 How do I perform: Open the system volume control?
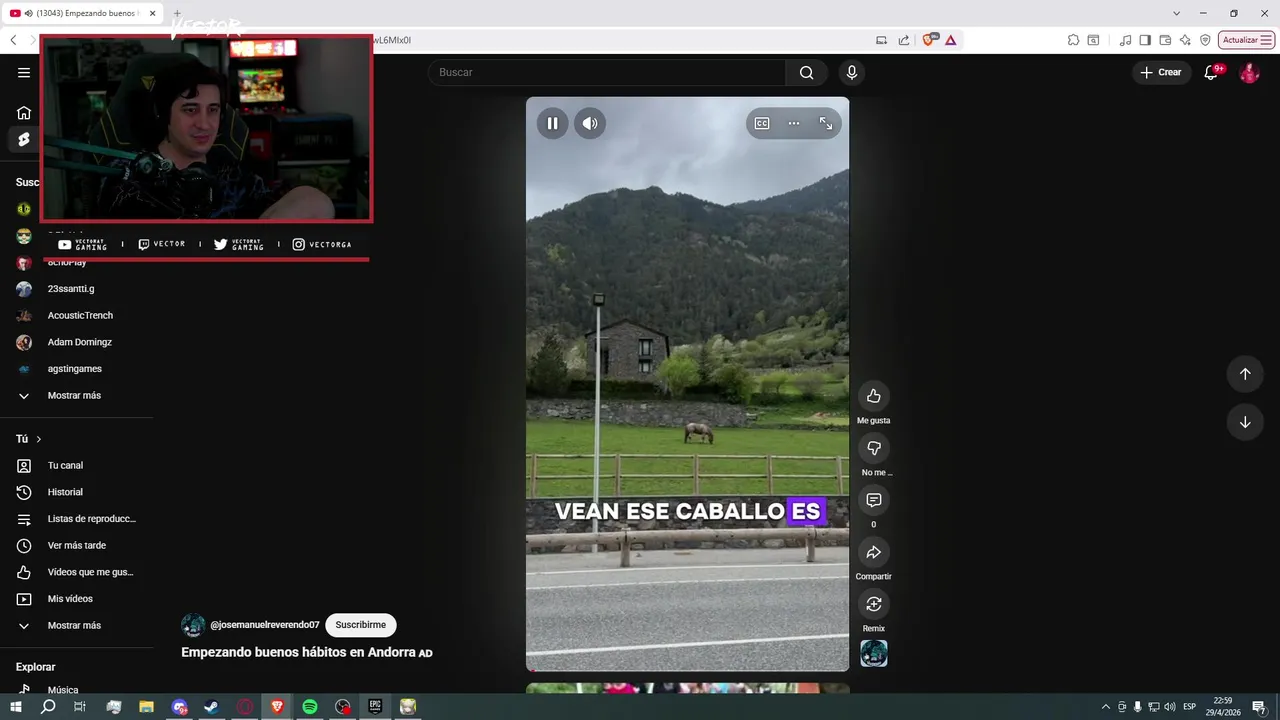coord(1169,707)
